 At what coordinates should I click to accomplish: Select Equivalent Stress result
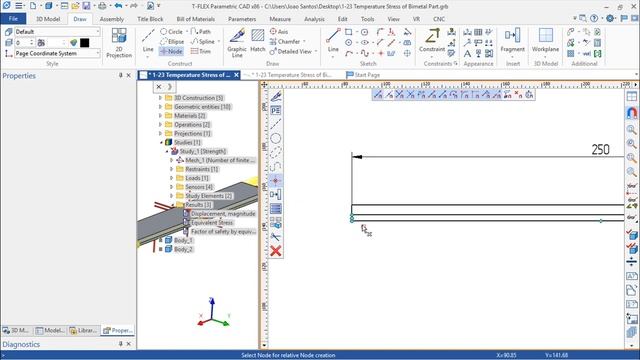(x=212, y=222)
